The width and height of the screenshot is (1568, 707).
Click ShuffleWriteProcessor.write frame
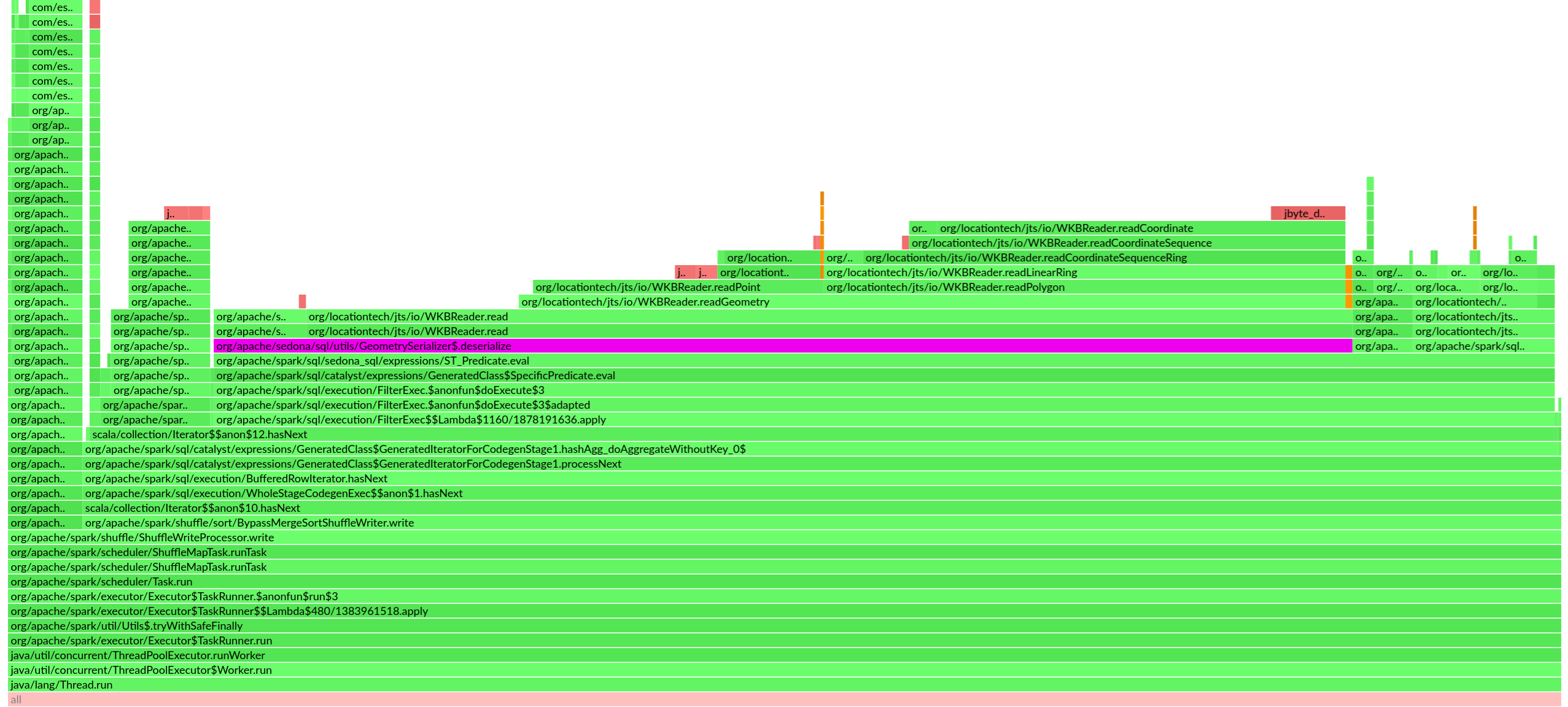coord(784,538)
